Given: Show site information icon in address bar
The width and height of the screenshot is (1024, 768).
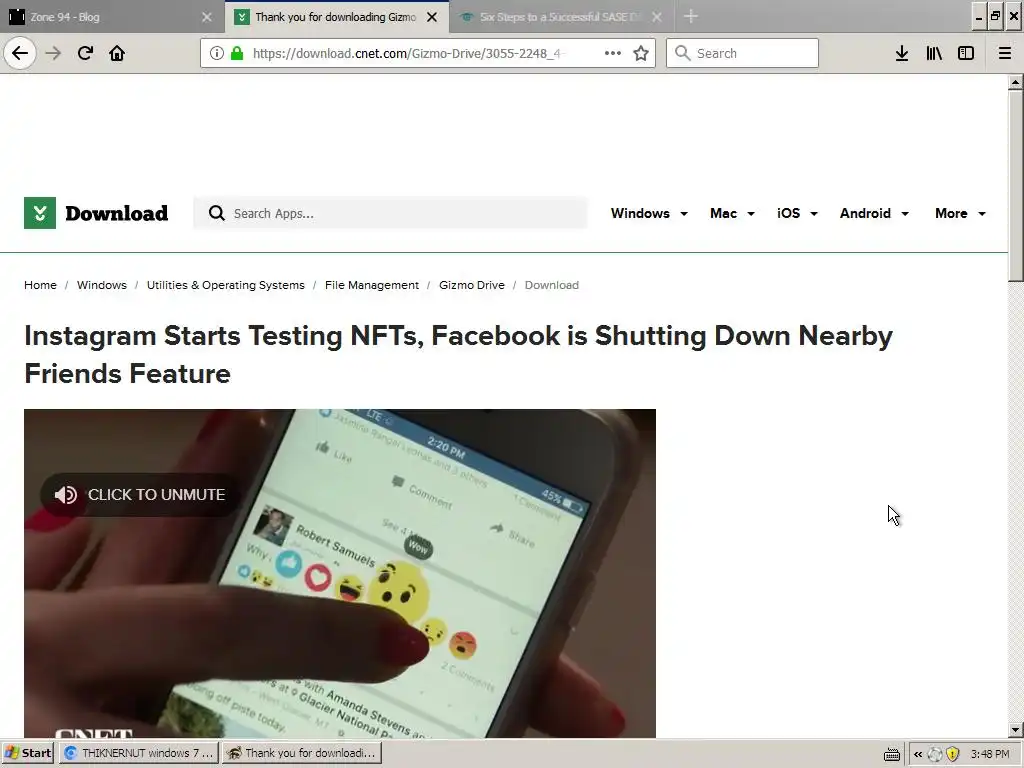Looking at the screenshot, I should pos(216,53).
